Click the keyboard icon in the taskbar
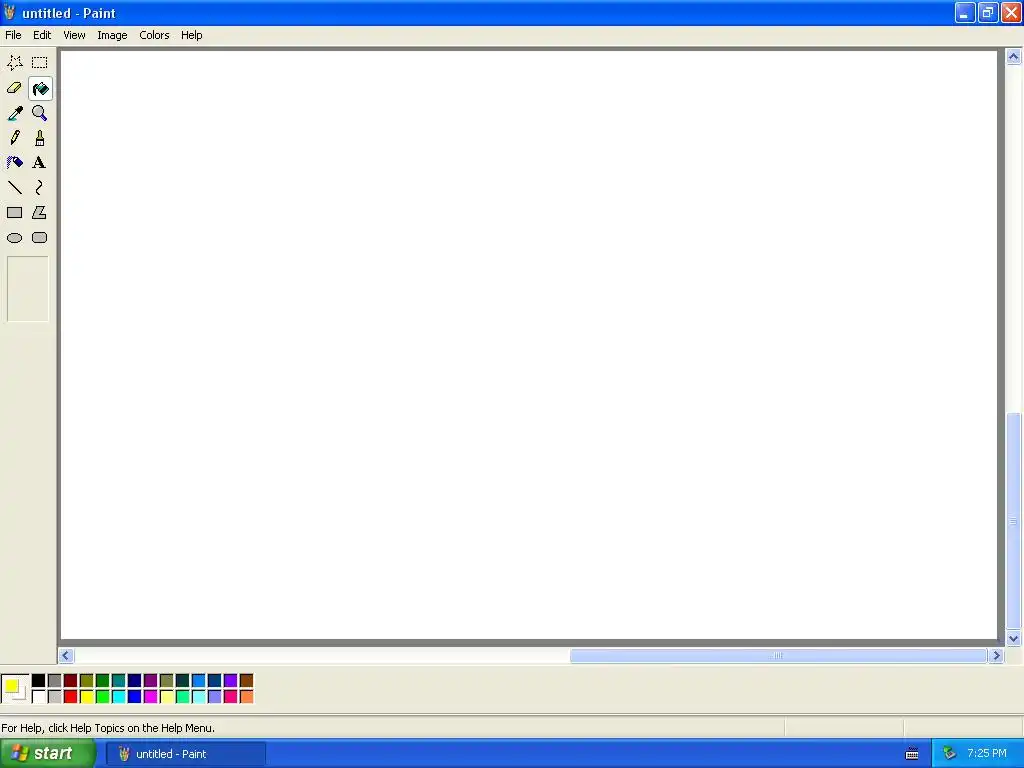 coord(912,754)
